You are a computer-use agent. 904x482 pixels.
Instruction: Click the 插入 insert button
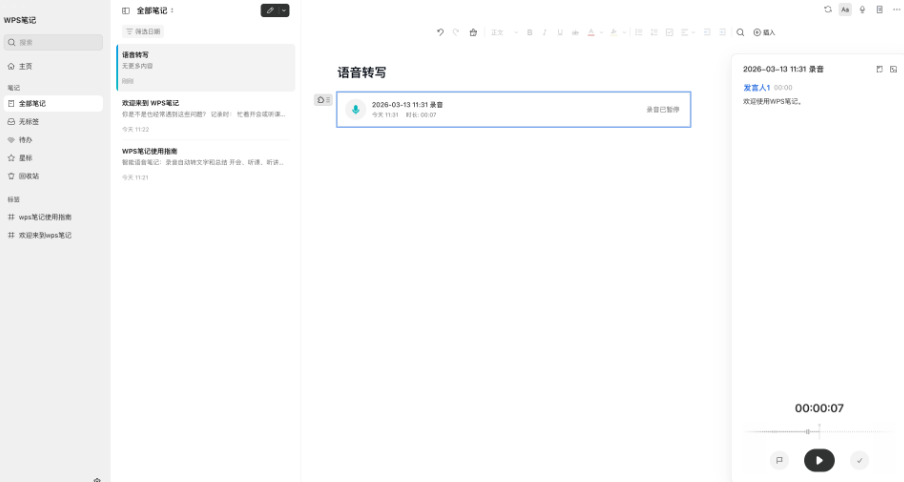764,32
